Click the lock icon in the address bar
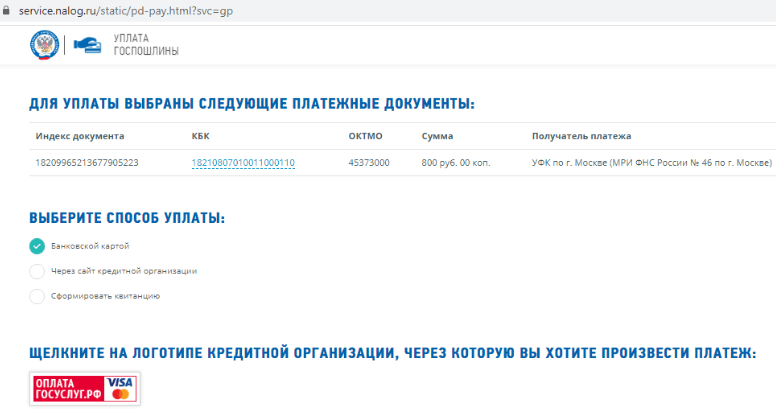The width and height of the screenshot is (776, 413). [x=11, y=8]
